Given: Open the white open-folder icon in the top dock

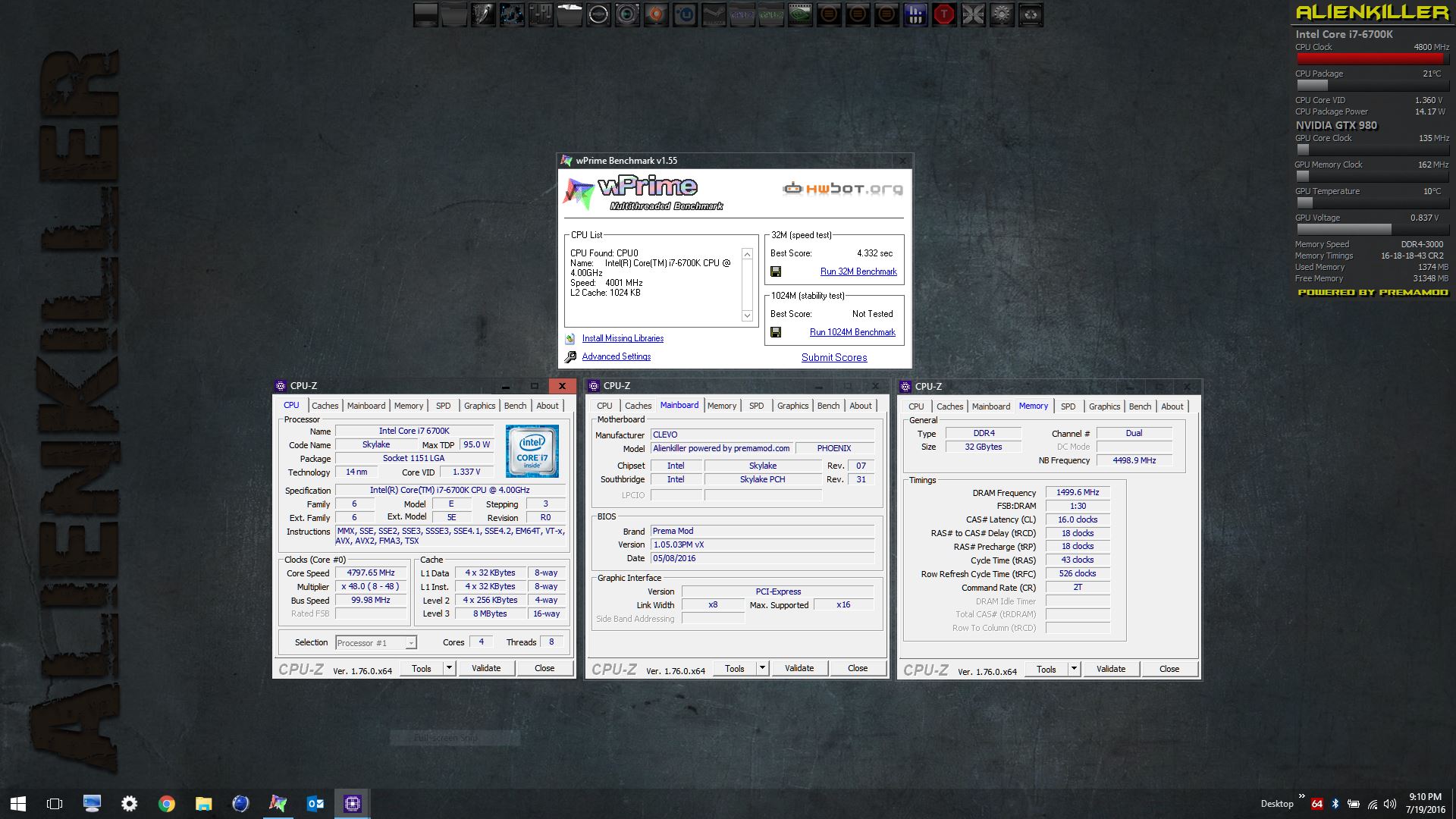Looking at the screenshot, I should pyautogui.click(x=570, y=14).
